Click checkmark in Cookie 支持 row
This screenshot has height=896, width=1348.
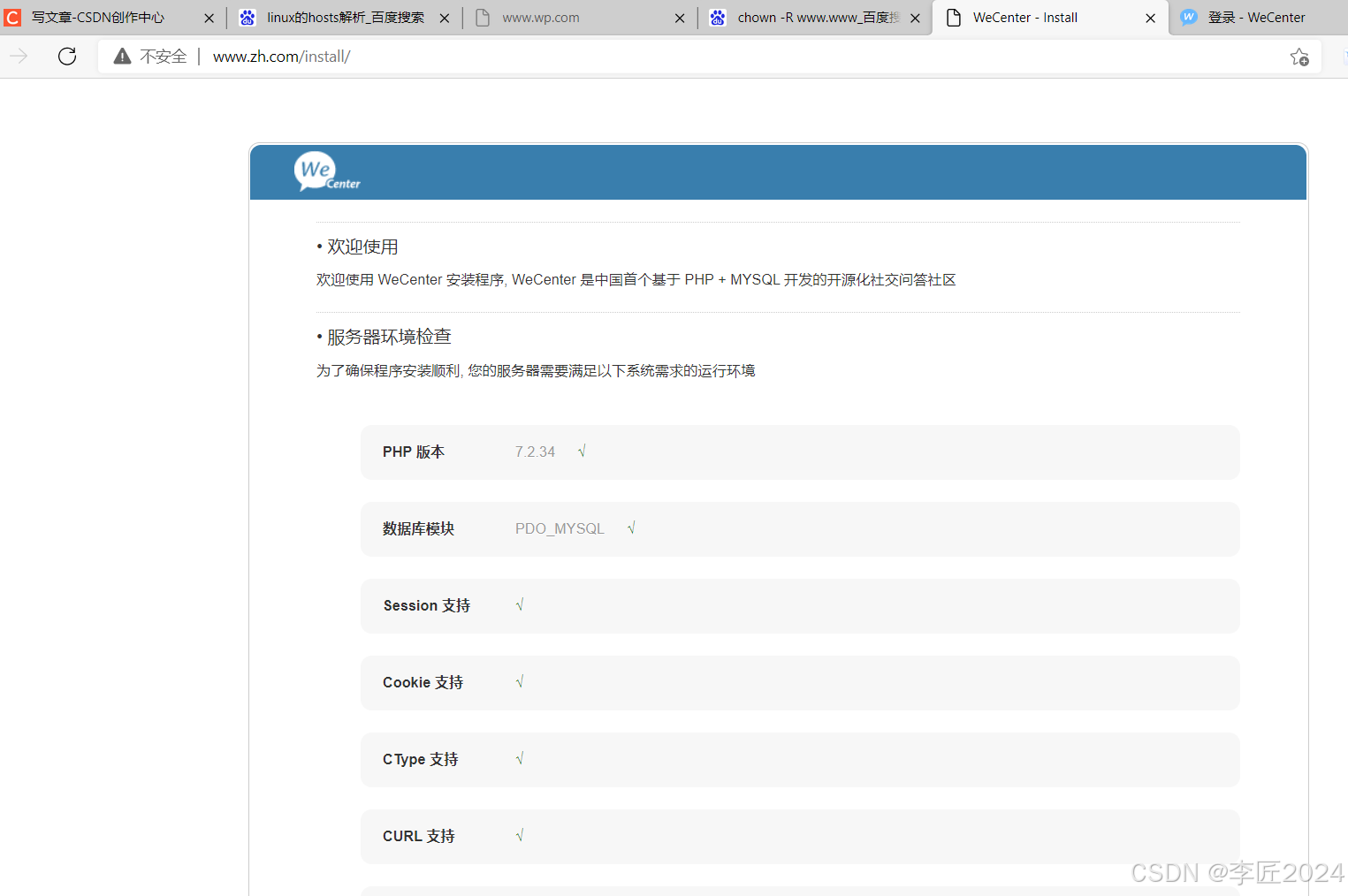pyautogui.click(x=520, y=682)
